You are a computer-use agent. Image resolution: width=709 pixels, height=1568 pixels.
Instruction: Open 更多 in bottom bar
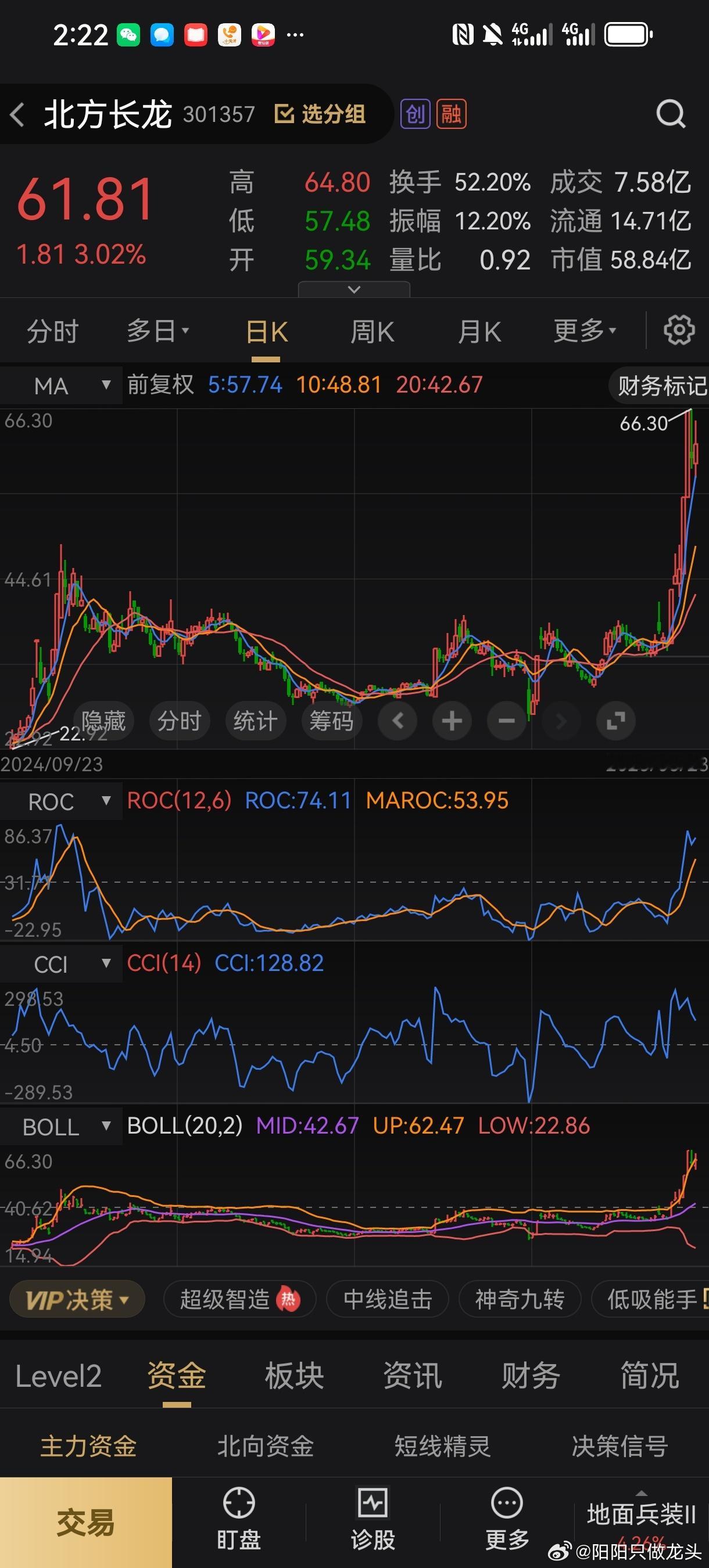tap(507, 1519)
